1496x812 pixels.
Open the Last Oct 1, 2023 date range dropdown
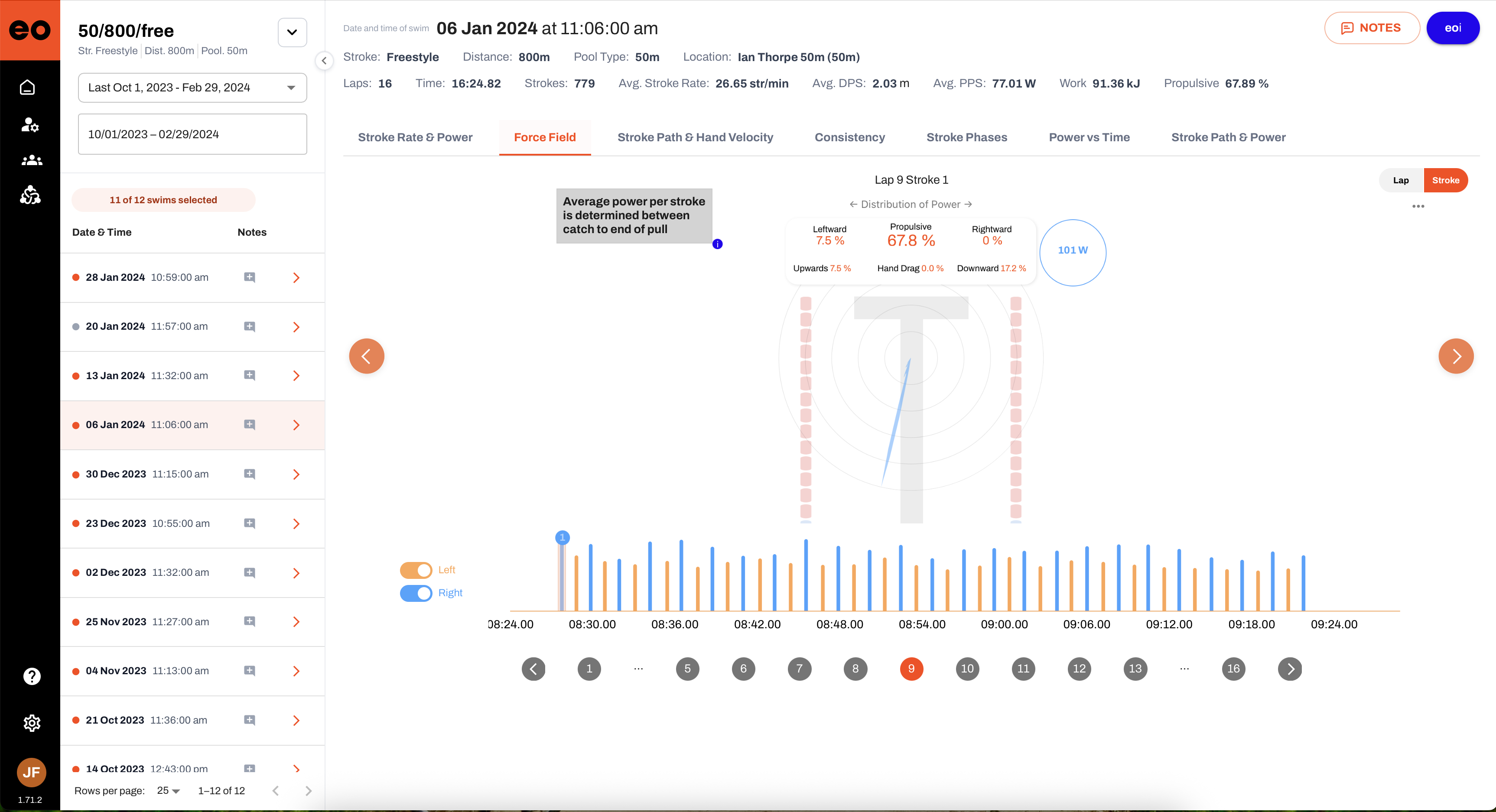192,88
